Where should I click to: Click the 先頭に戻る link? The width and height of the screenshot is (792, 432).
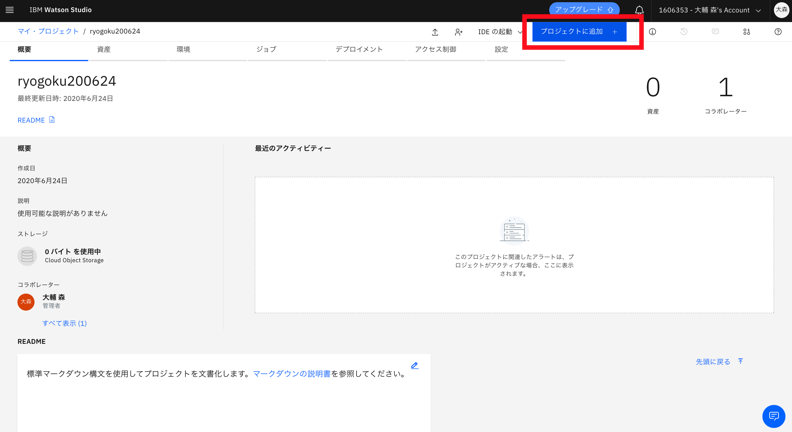point(713,362)
